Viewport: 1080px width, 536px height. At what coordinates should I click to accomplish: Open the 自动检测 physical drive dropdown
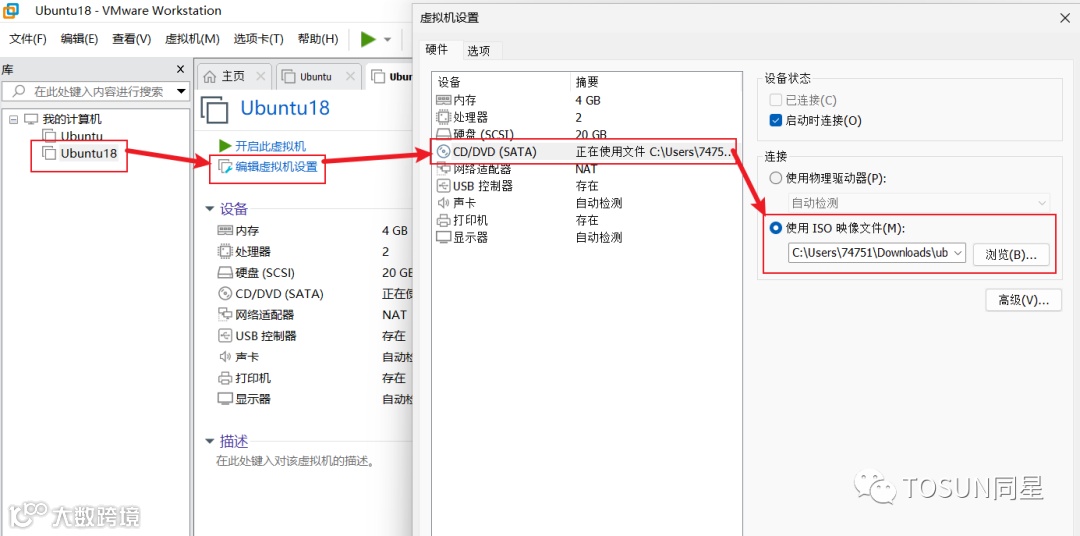point(919,203)
